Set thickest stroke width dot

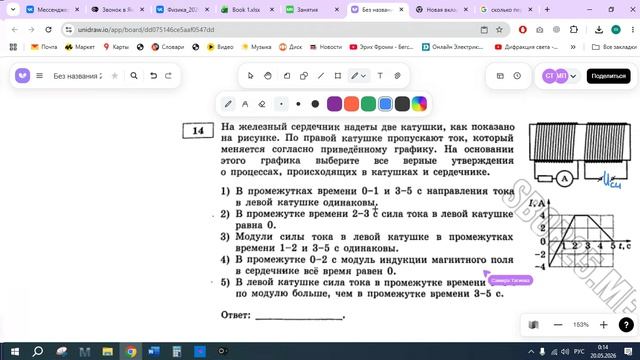(x=315, y=104)
